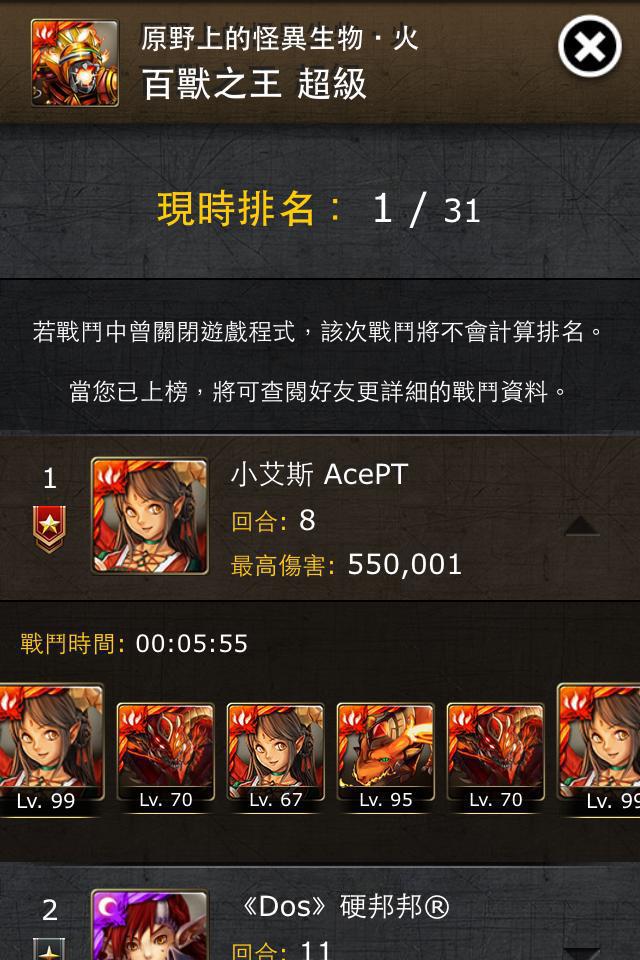Tap the stage boss icon in header
This screenshot has width=640, height=960.
click(75, 63)
